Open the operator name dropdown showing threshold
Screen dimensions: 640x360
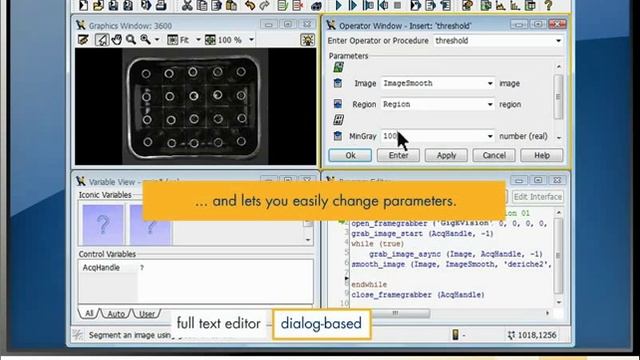point(558,41)
